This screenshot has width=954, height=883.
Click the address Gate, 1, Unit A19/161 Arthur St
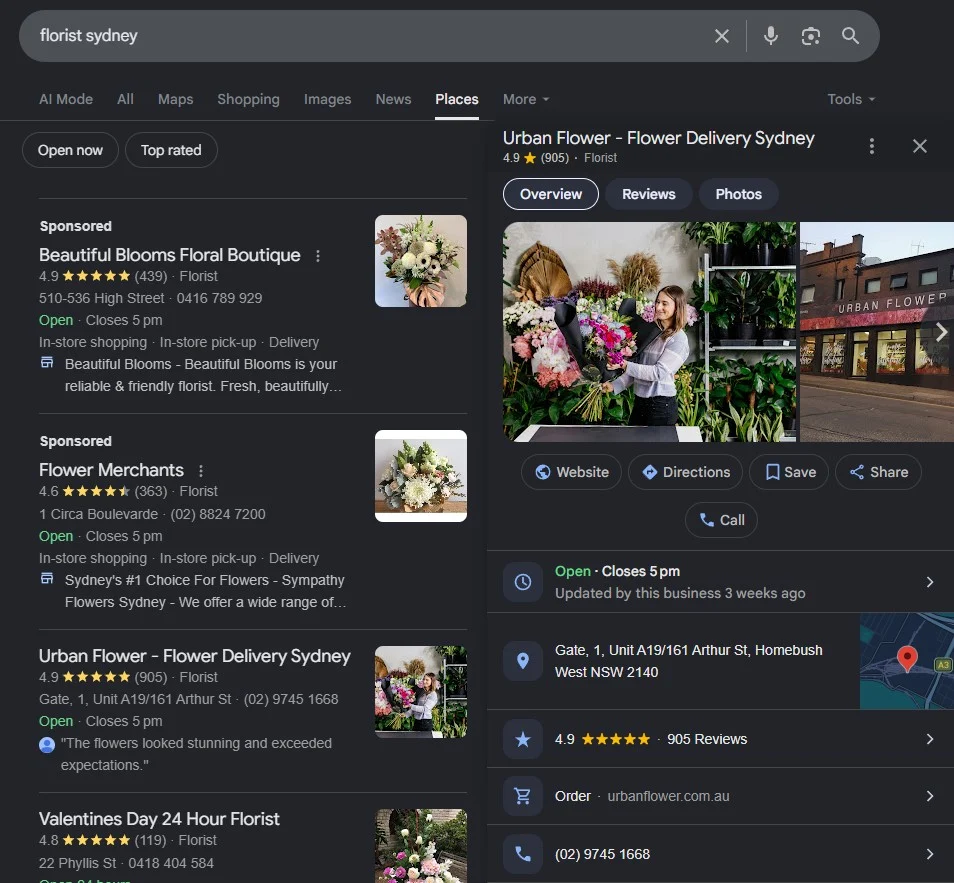pyautogui.click(x=688, y=661)
